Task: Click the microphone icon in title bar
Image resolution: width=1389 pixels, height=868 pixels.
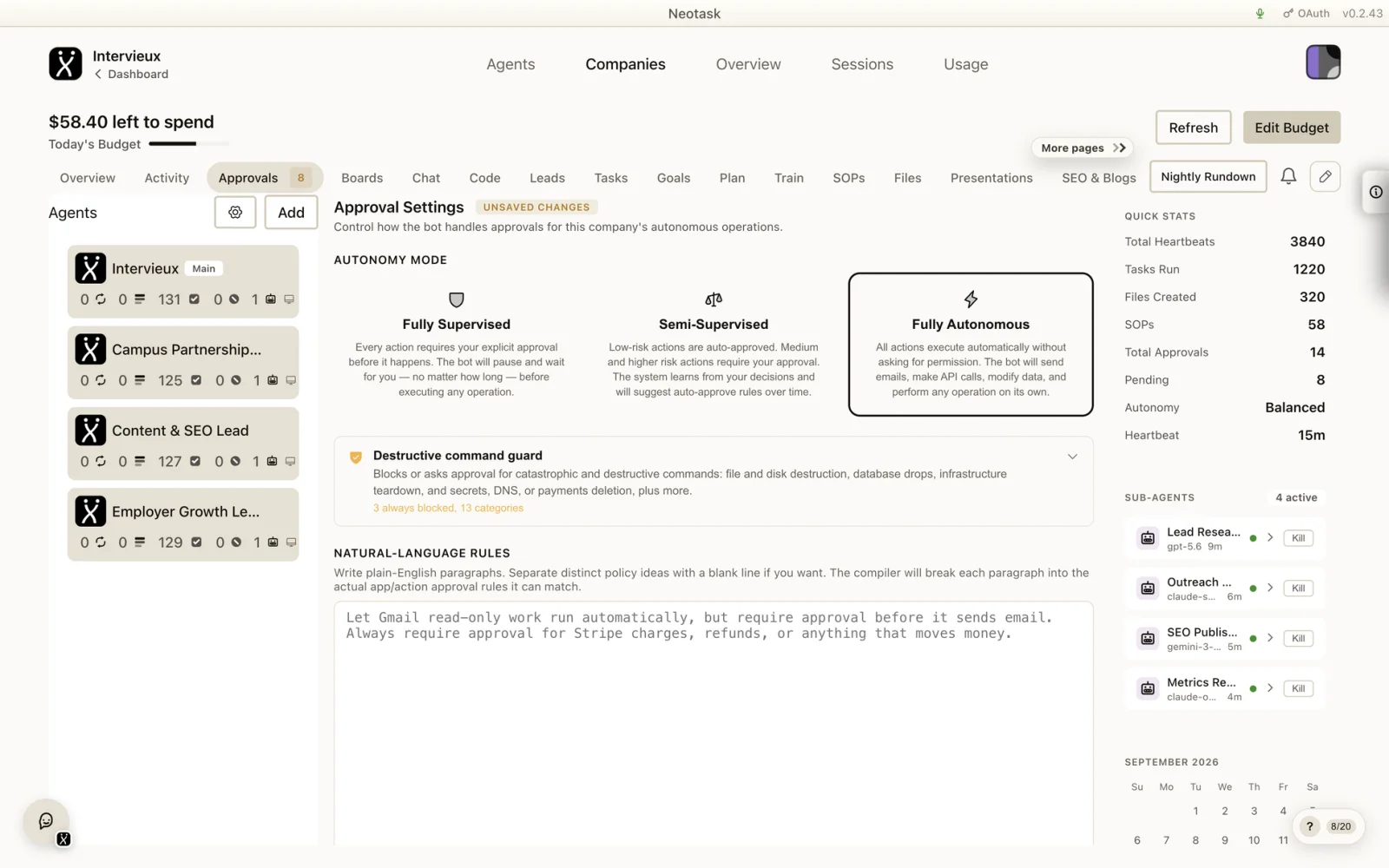Action: pos(1260,13)
